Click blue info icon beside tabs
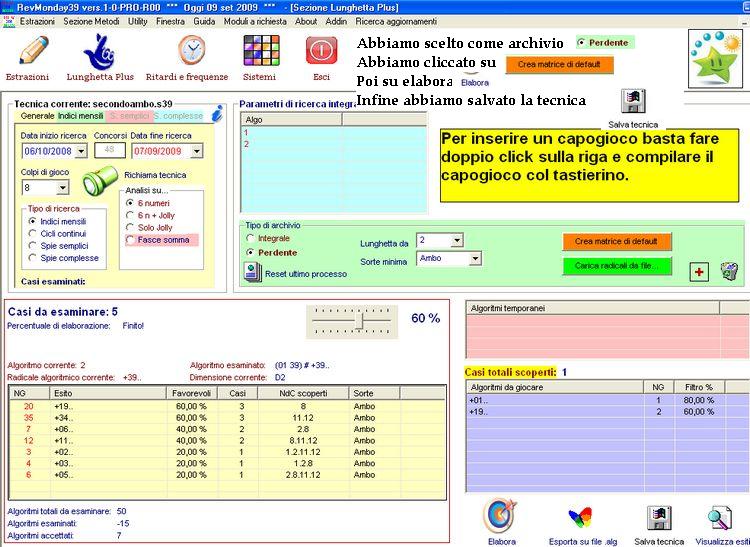The image size is (750, 547). click(218, 113)
